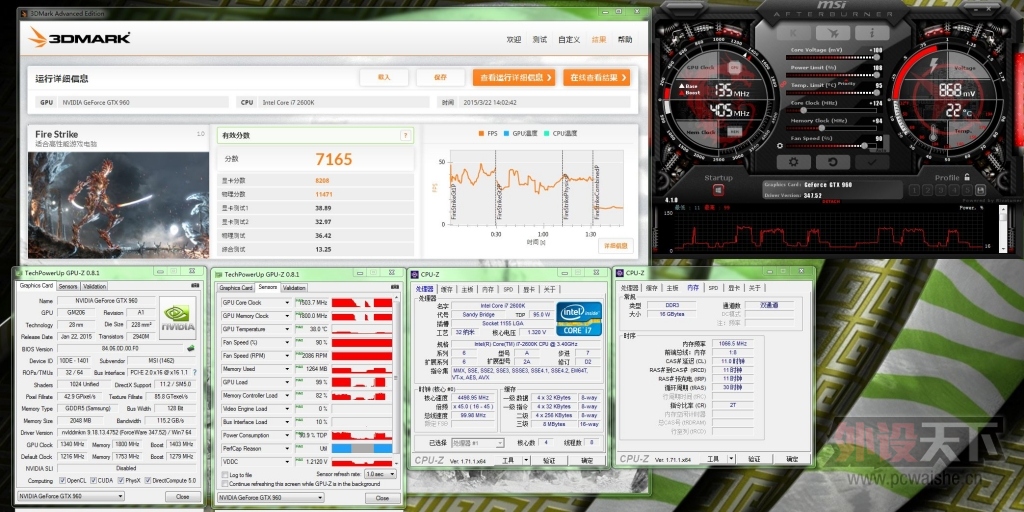Apply Afterburner settings with checkmark button
Screen dimensions: 1024x512
[x=872, y=161]
